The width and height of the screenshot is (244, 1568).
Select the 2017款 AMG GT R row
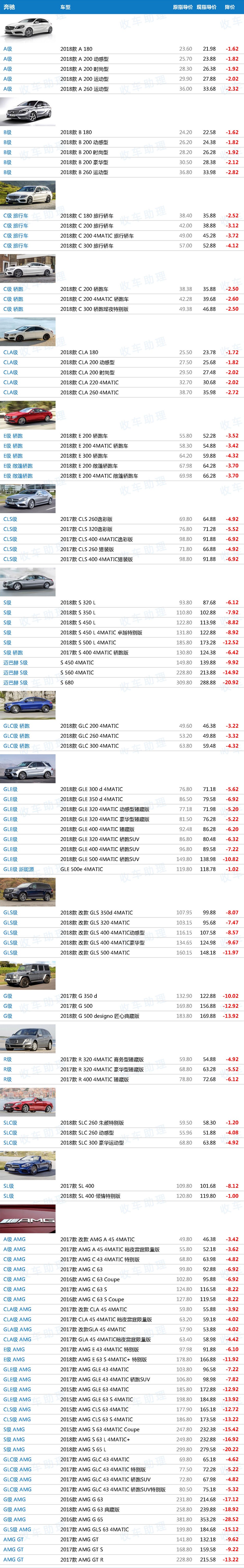point(122,1559)
